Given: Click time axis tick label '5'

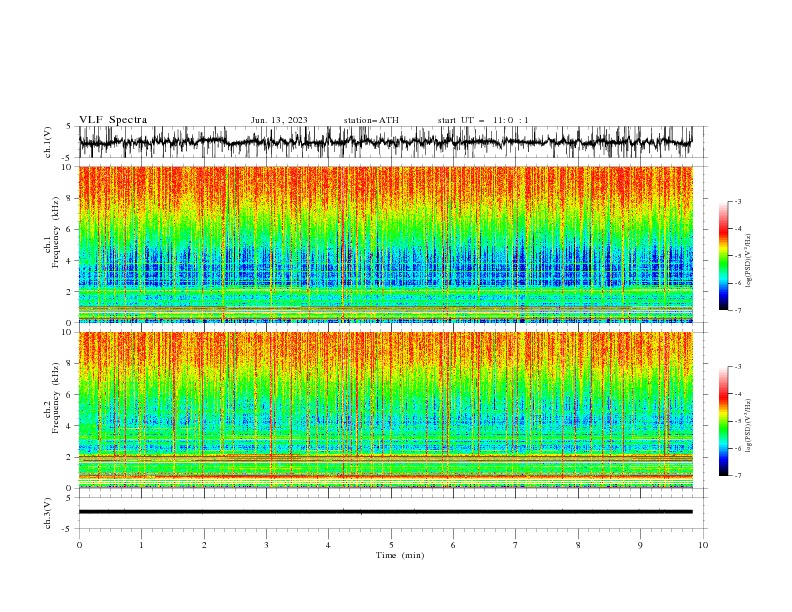Looking at the screenshot, I should point(391,545).
